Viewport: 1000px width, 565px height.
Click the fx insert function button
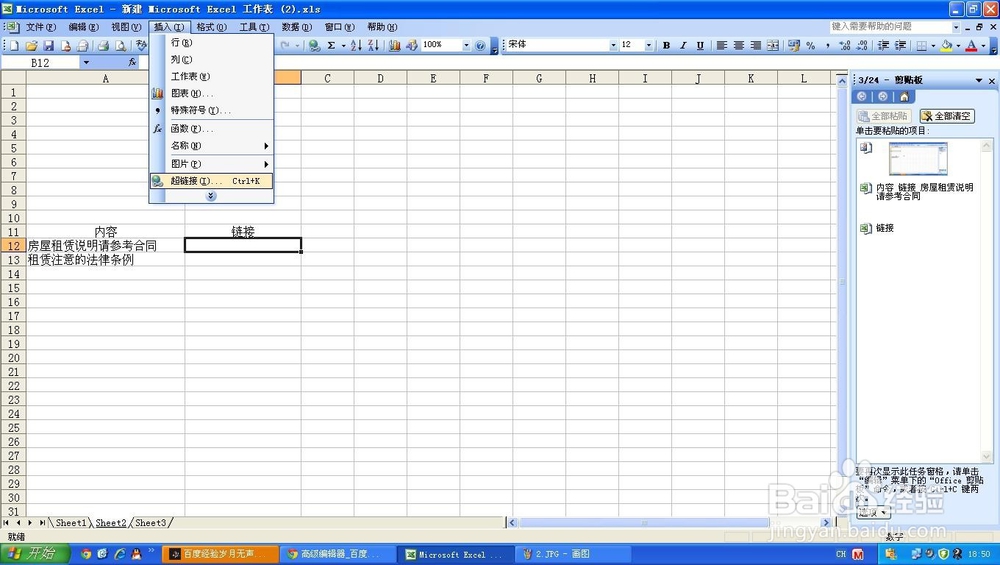click(132, 62)
